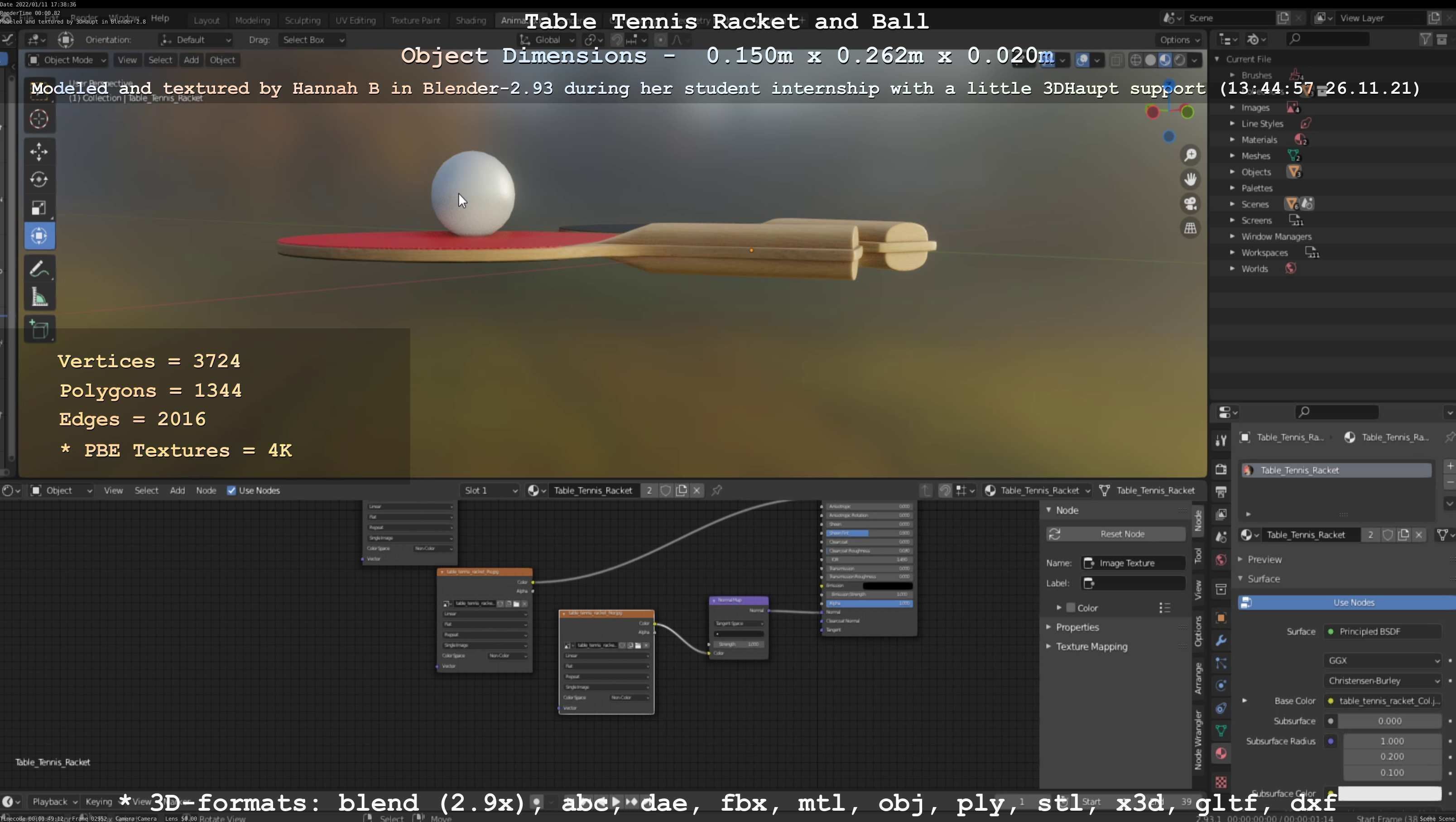
Task: Switch perspective/orthographic grid icon
Action: point(1190,228)
